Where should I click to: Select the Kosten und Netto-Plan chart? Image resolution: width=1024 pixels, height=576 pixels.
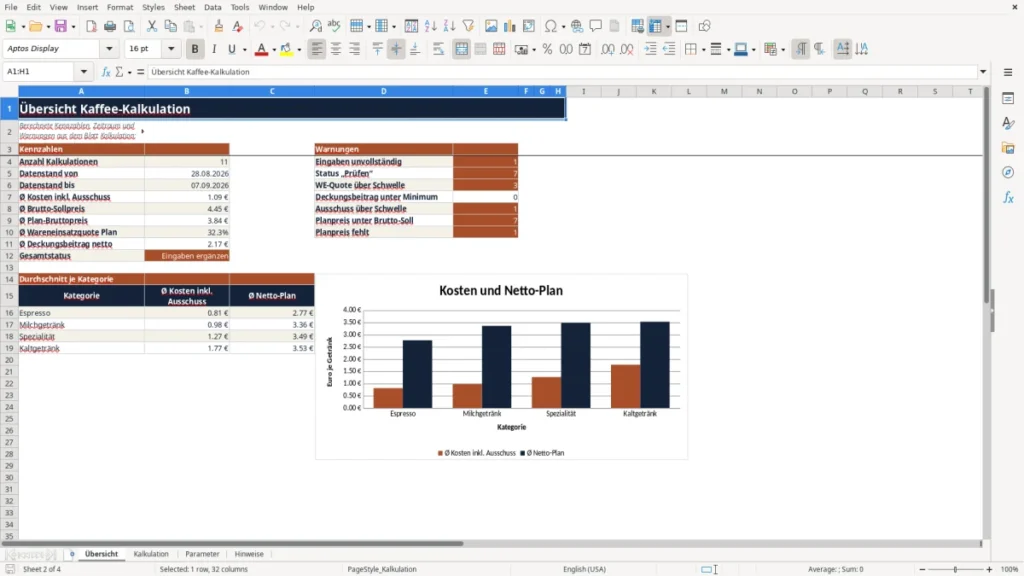tap(502, 367)
